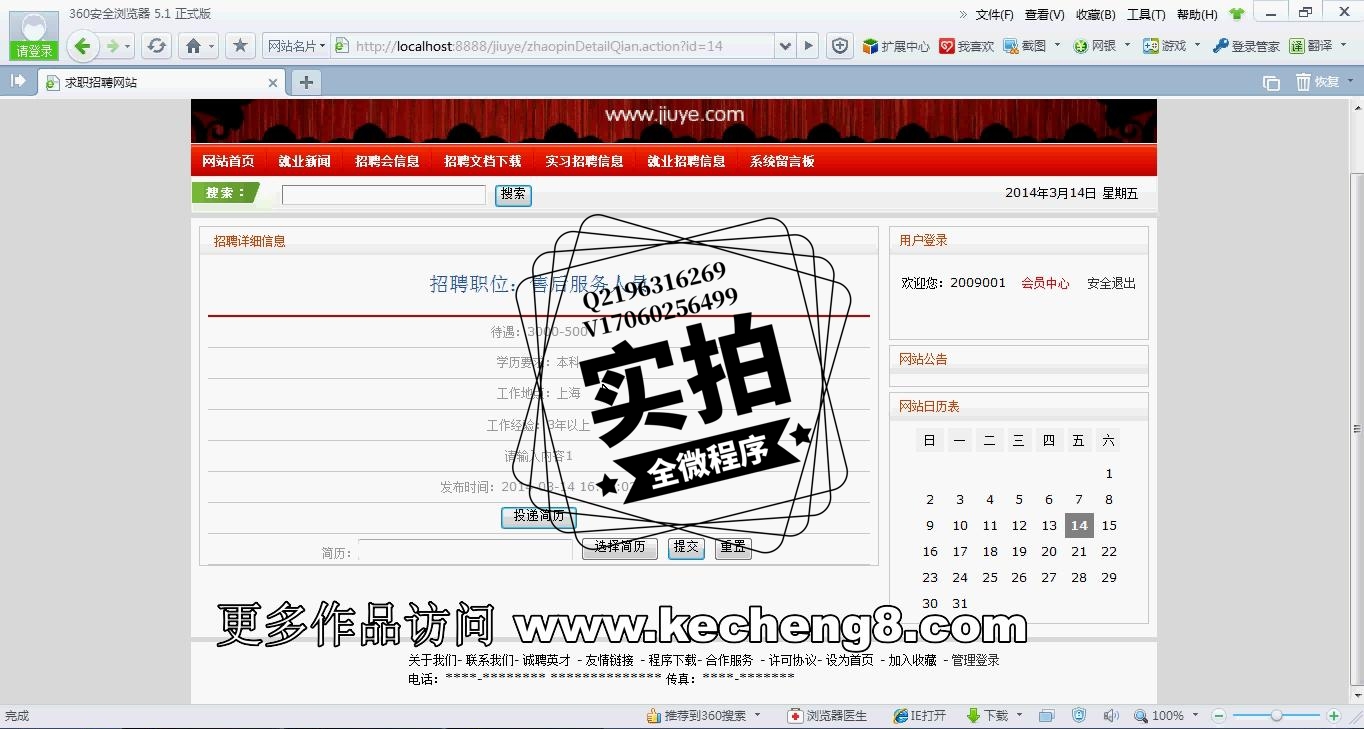
Task: Reload the page with the refresh icon
Action: point(156,46)
